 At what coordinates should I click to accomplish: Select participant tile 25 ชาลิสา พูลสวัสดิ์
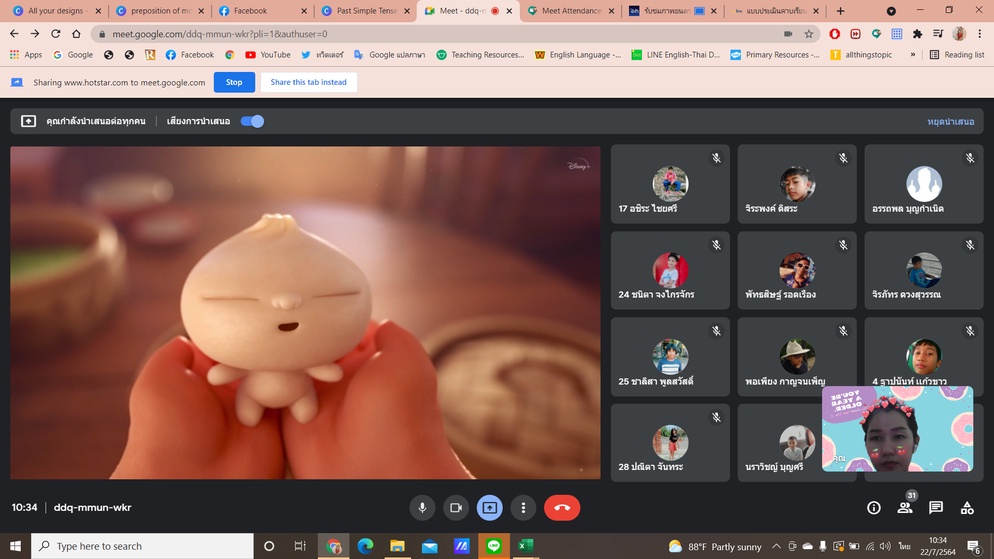coord(670,357)
